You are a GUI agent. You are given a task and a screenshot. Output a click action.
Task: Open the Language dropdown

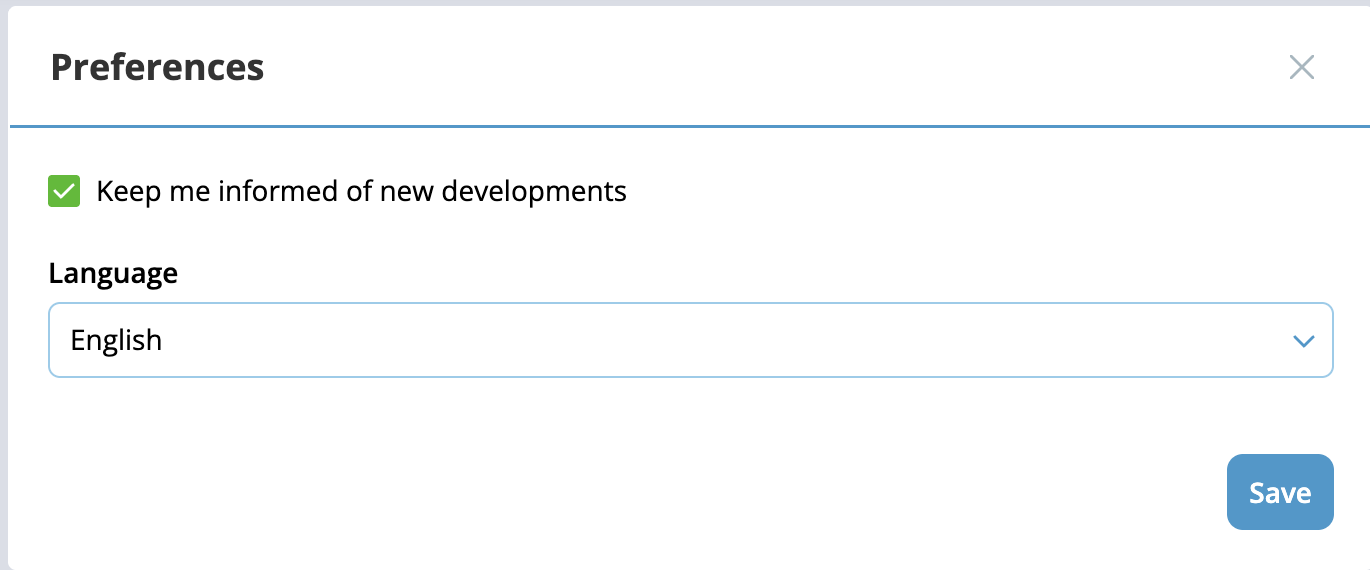(x=690, y=340)
